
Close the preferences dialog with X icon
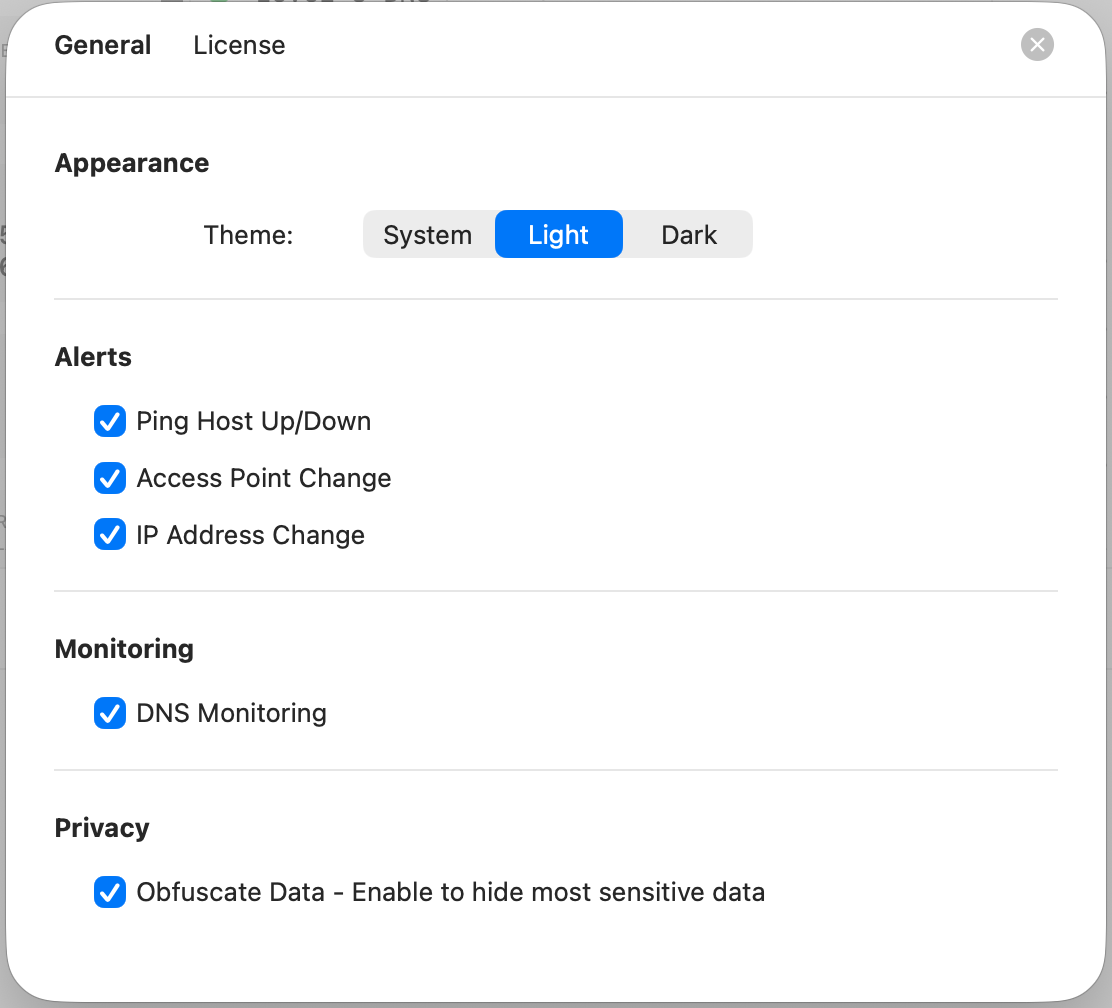click(1037, 45)
